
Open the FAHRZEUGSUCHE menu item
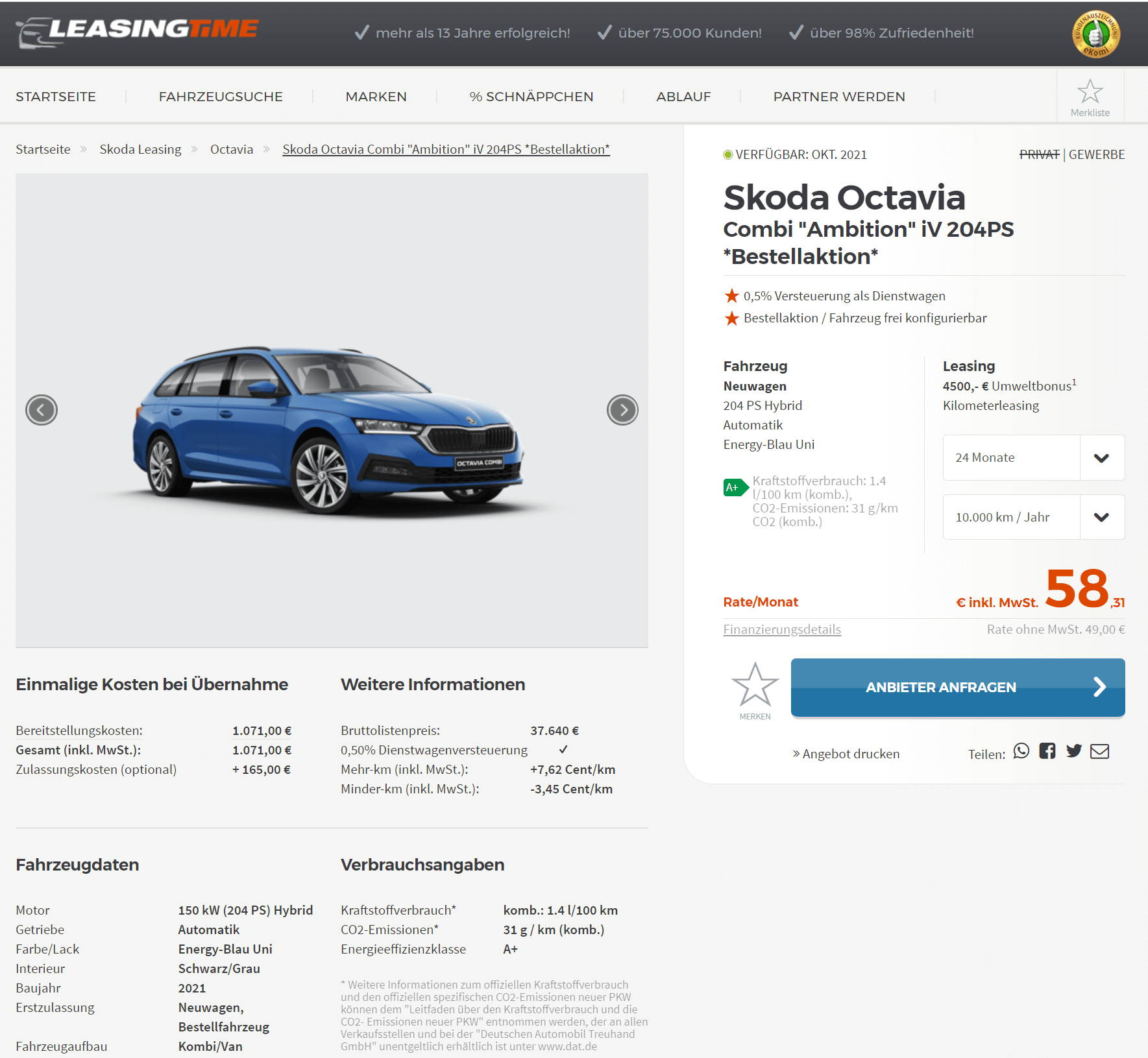[221, 97]
